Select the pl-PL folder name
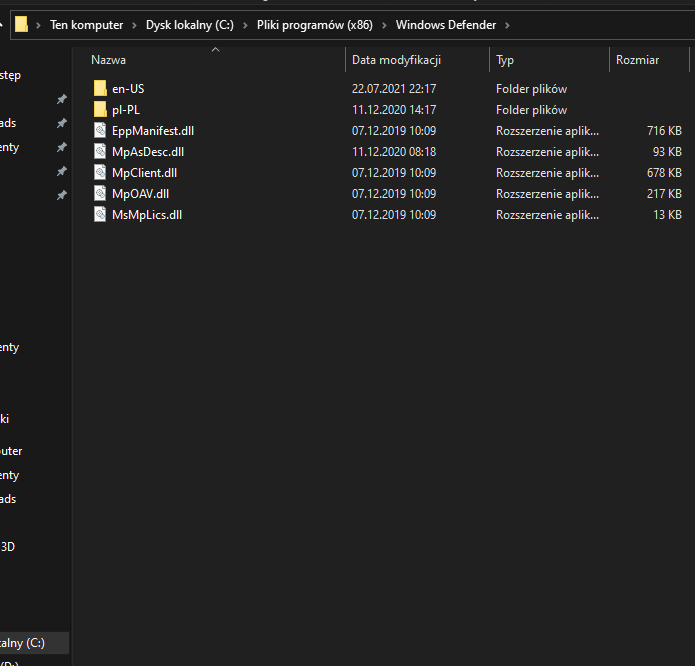The width and height of the screenshot is (695, 666). coord(126,110)
